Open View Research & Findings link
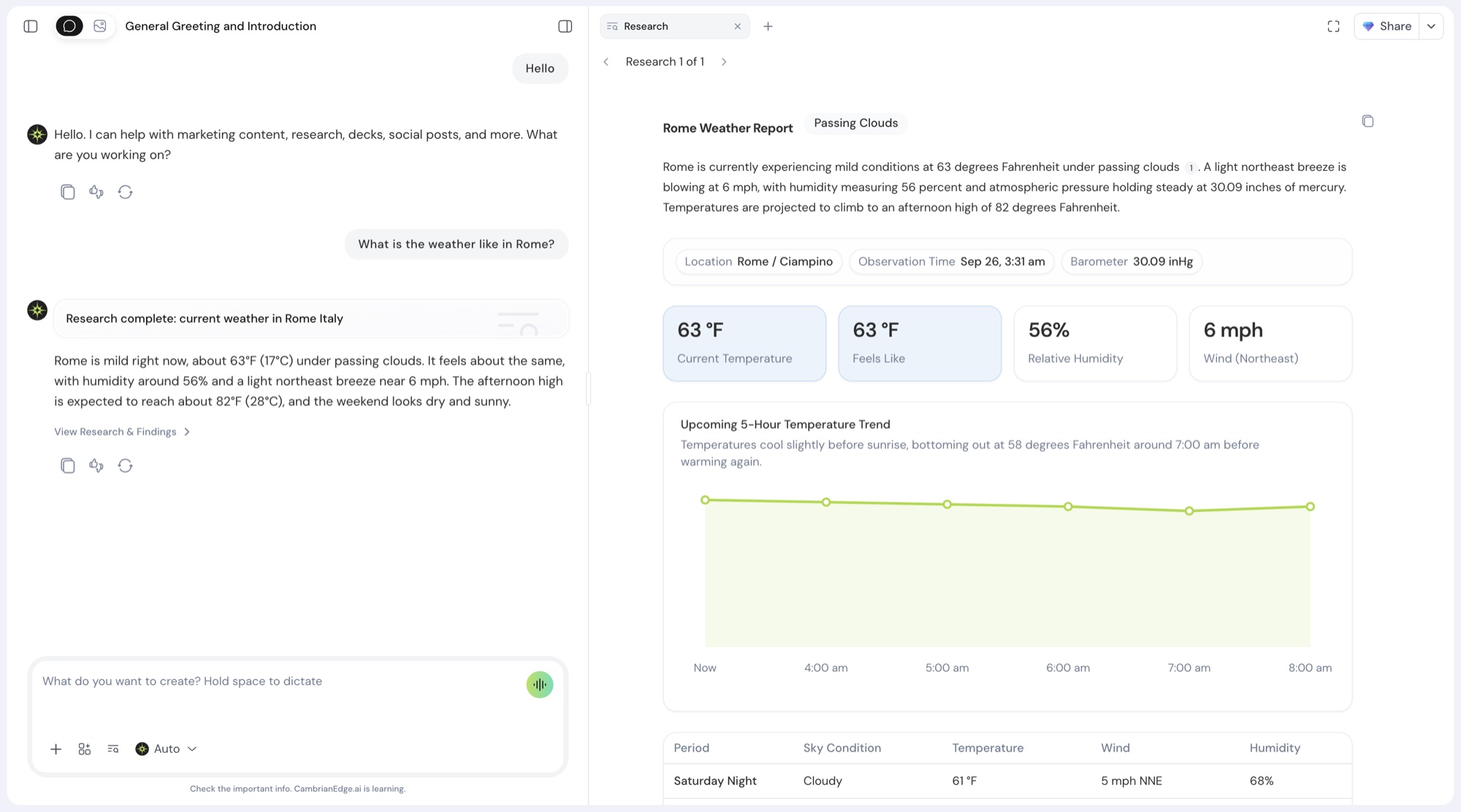 pyautogui.click(x=122, y=432)
